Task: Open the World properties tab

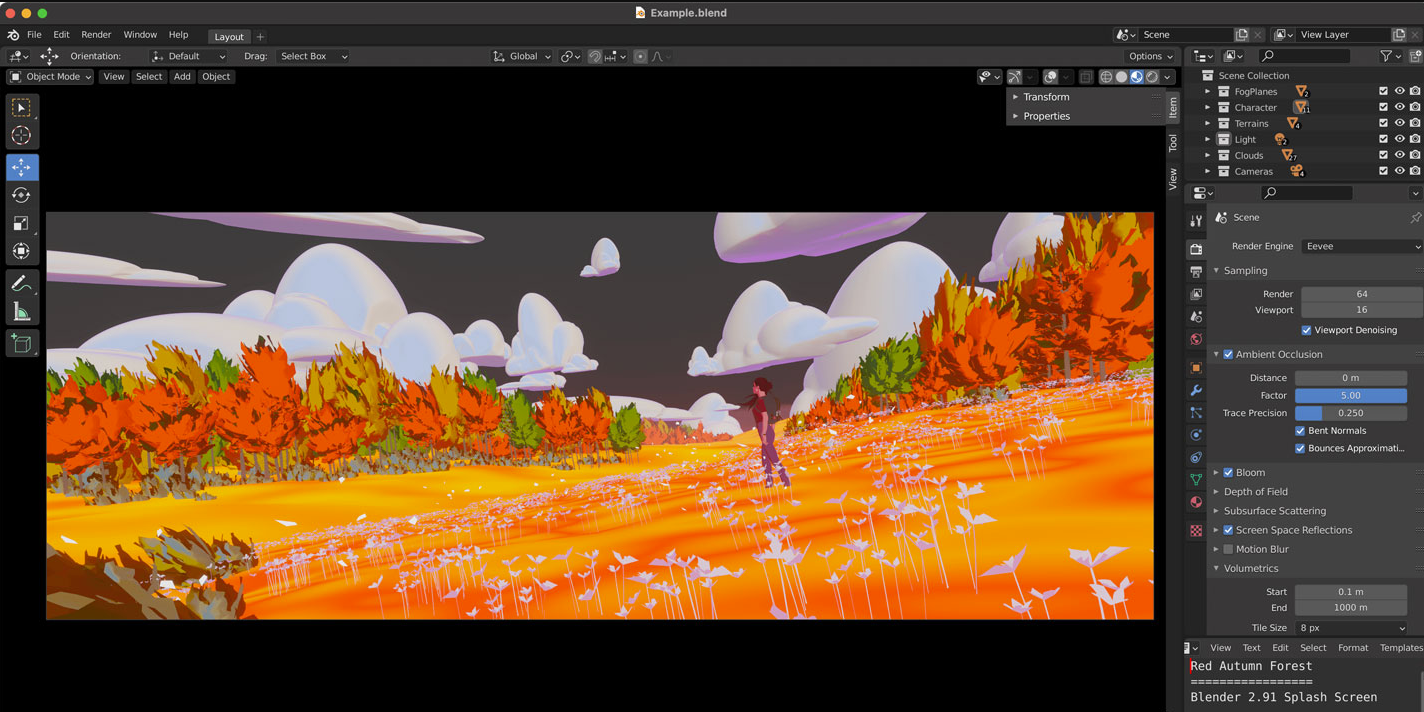Action: [1196, 339]
